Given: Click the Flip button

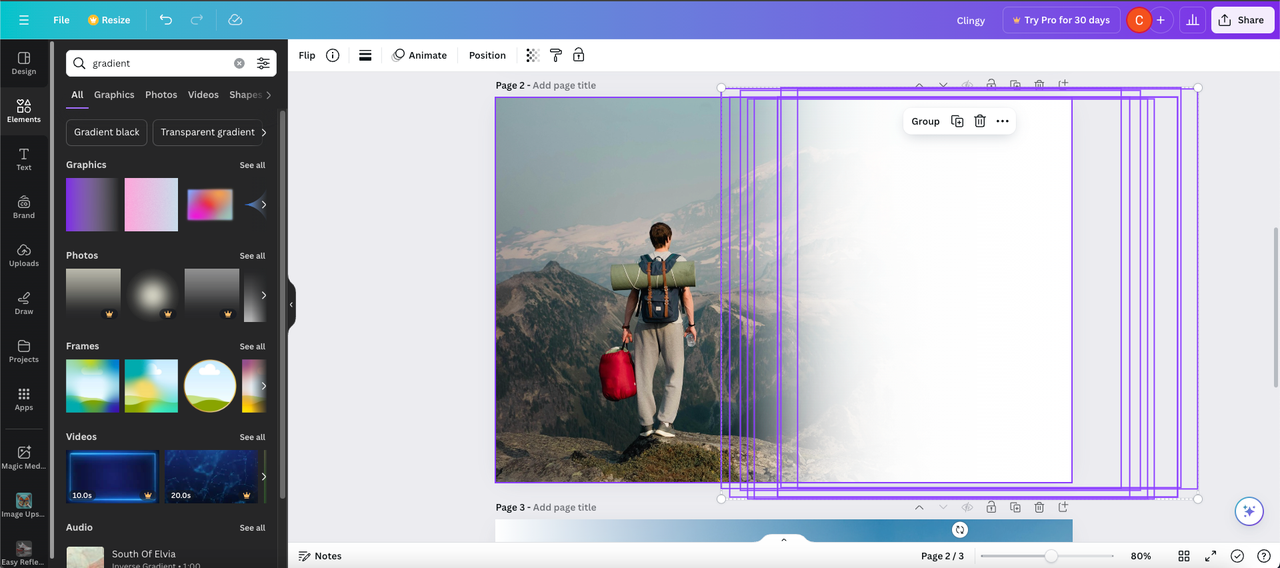Looking at the screenshot, I should pyautogui.click(x=307, y=55).
